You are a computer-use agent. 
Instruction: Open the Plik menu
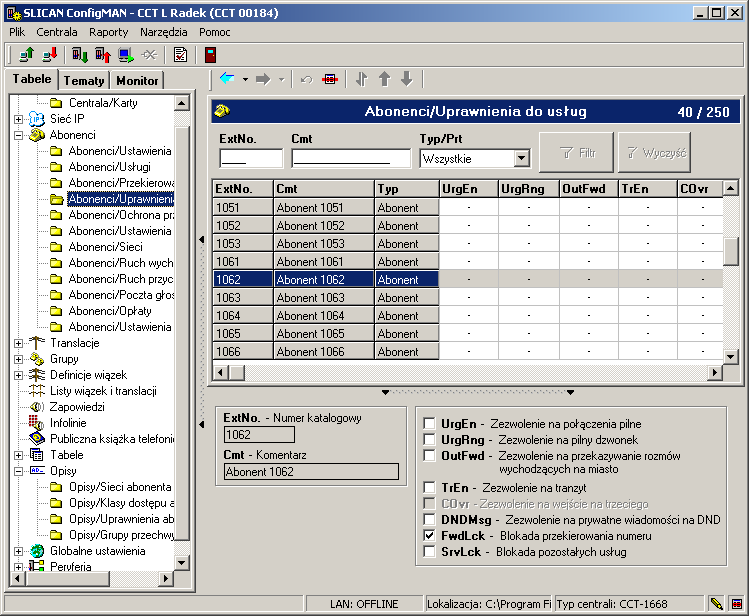tap(17, 32)
